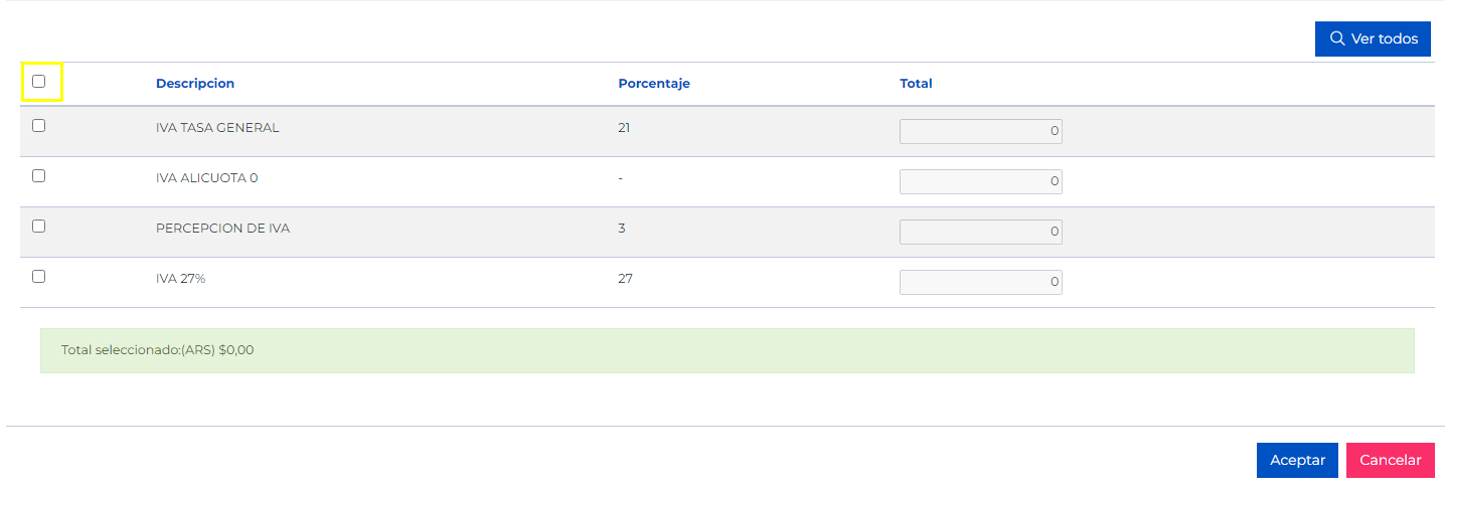Click the Descripcion column header
The image size is (1459, 506).
pyautogui.click(x=195, y=84)
